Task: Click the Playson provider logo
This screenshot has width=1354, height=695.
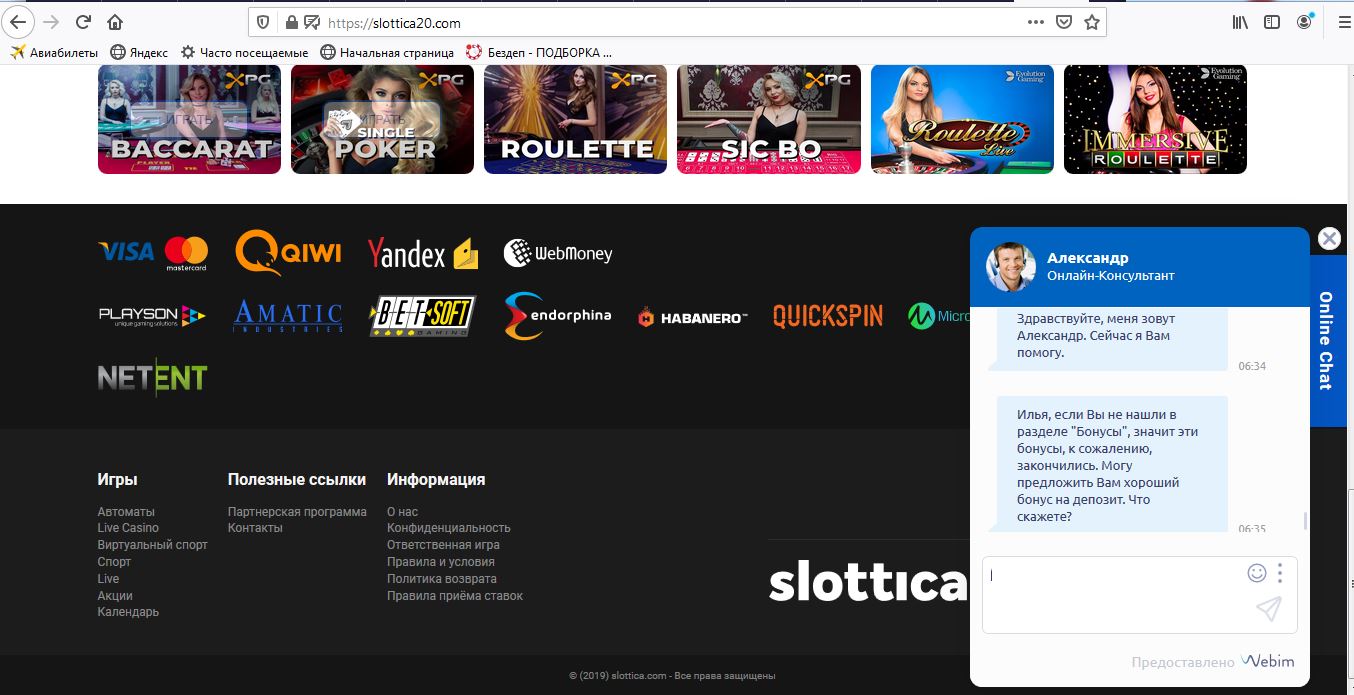Action: (x=152, y=316)
